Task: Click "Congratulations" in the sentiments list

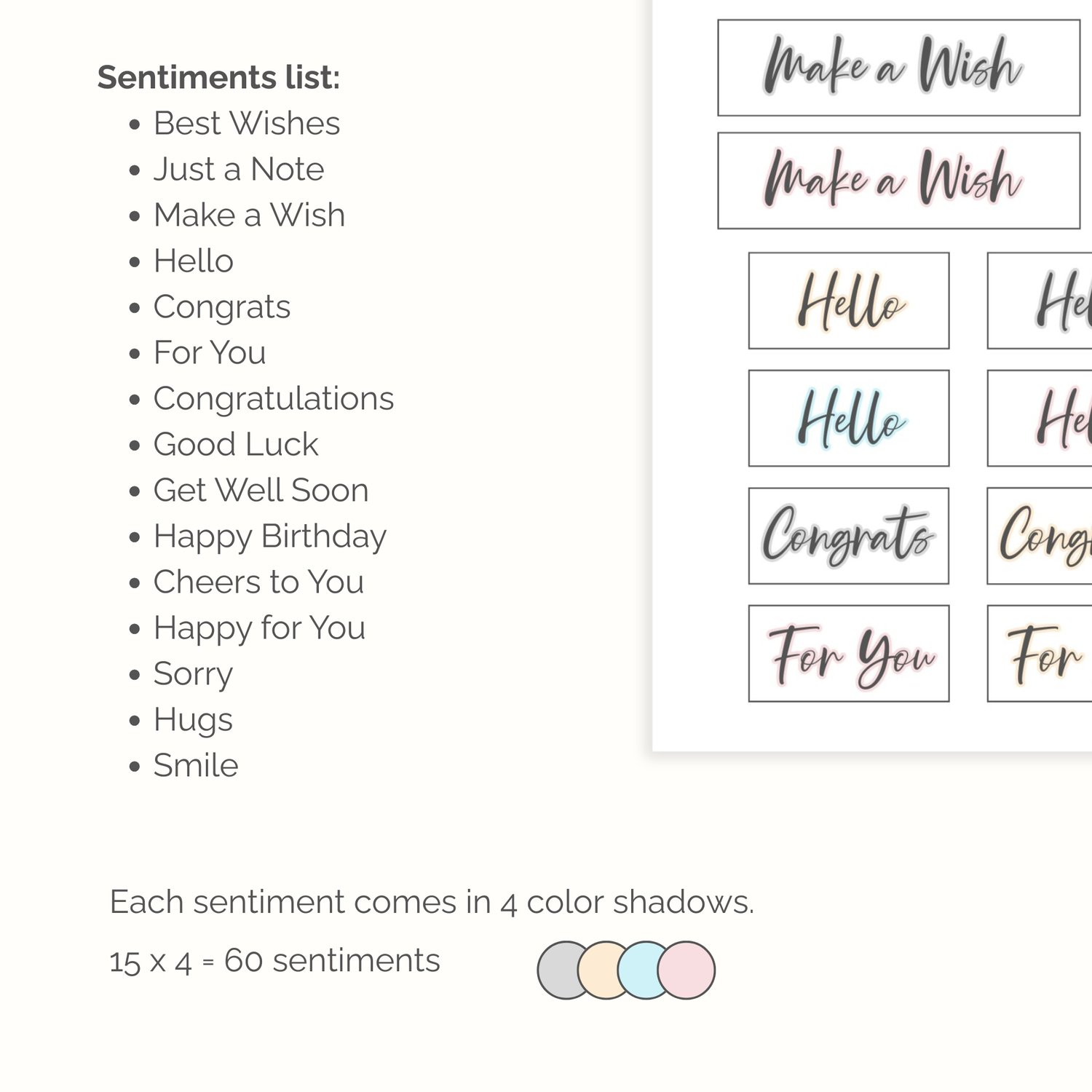Action: point(274,398)
